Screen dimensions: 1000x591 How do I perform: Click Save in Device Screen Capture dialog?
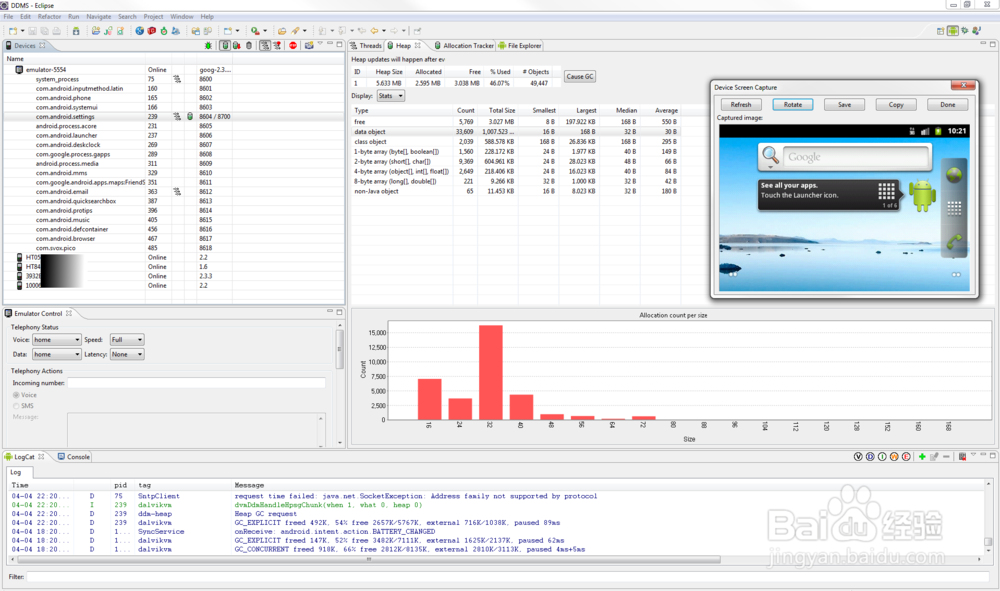[844, 105]
